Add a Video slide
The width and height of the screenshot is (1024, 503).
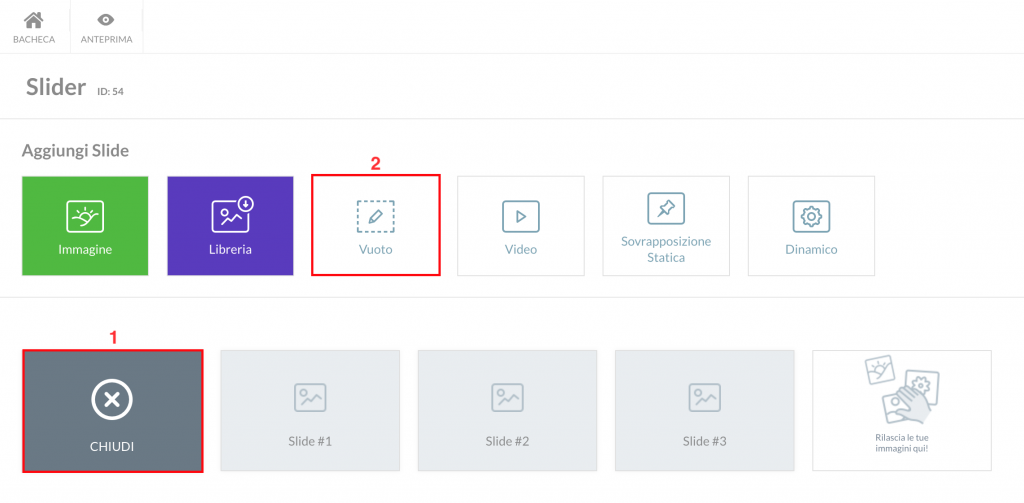[x=520, y=226]
